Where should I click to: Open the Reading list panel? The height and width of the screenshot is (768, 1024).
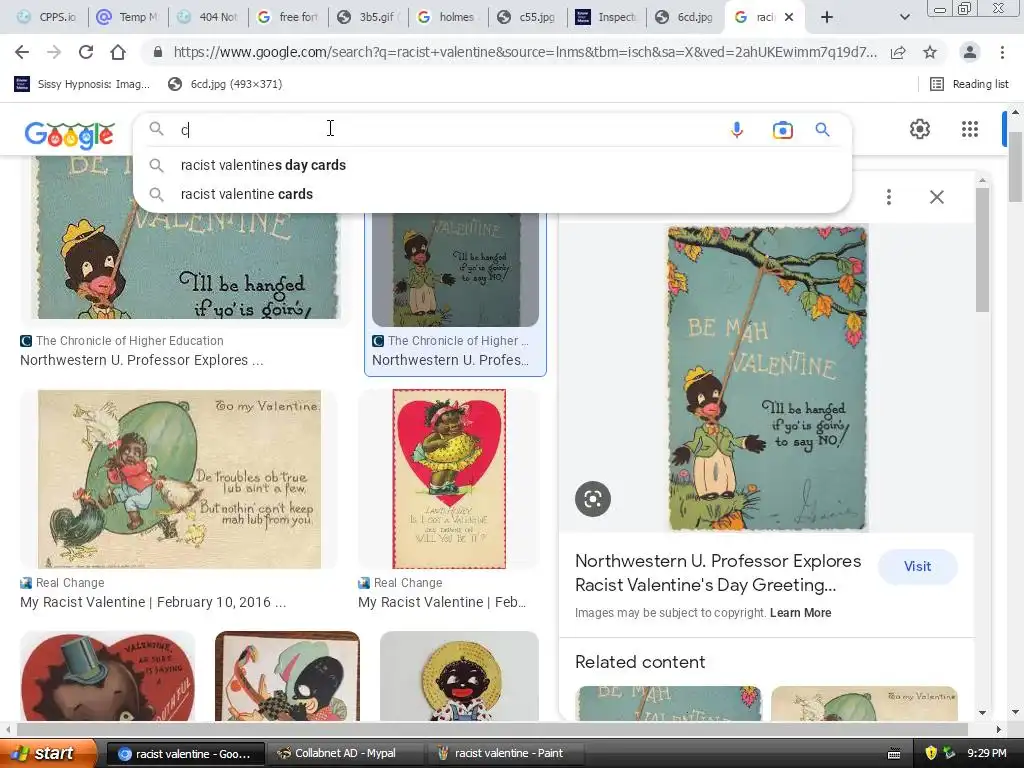969,84
